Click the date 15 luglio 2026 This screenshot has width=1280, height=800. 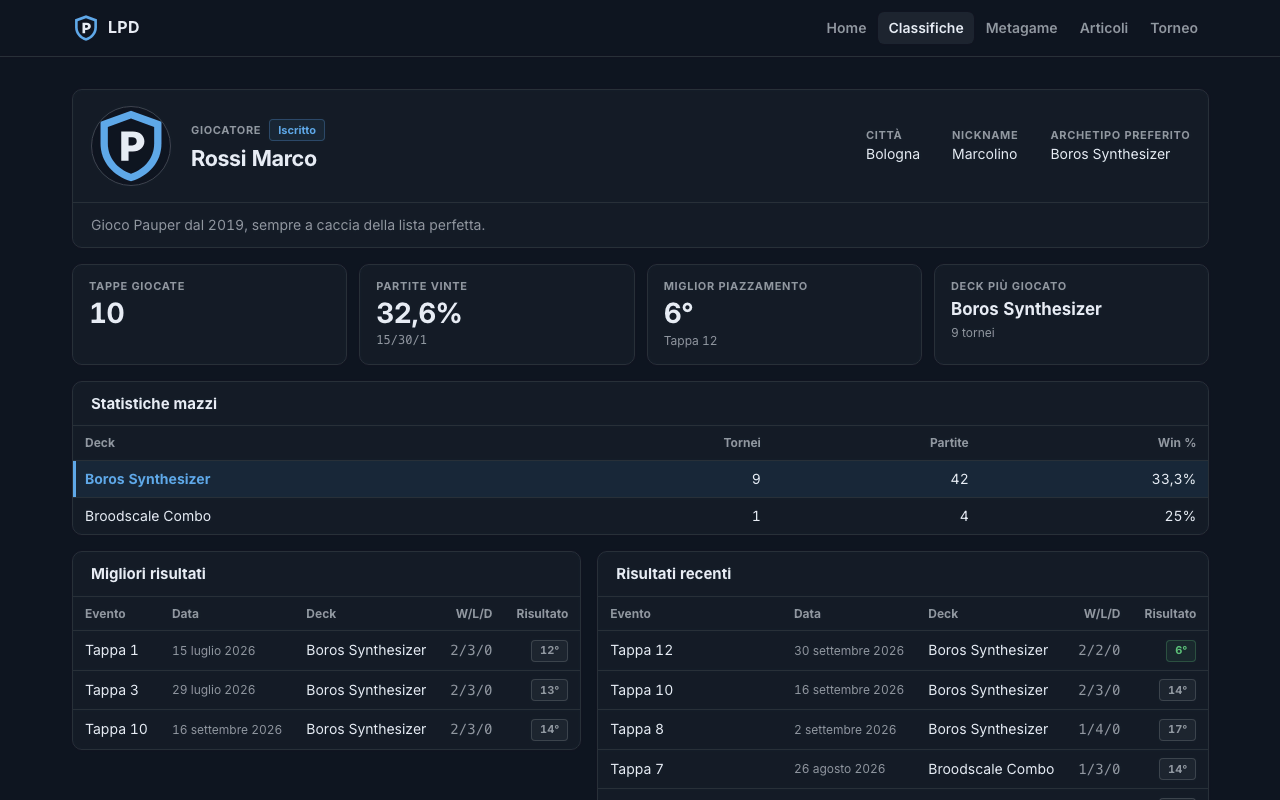click(214, 651)
